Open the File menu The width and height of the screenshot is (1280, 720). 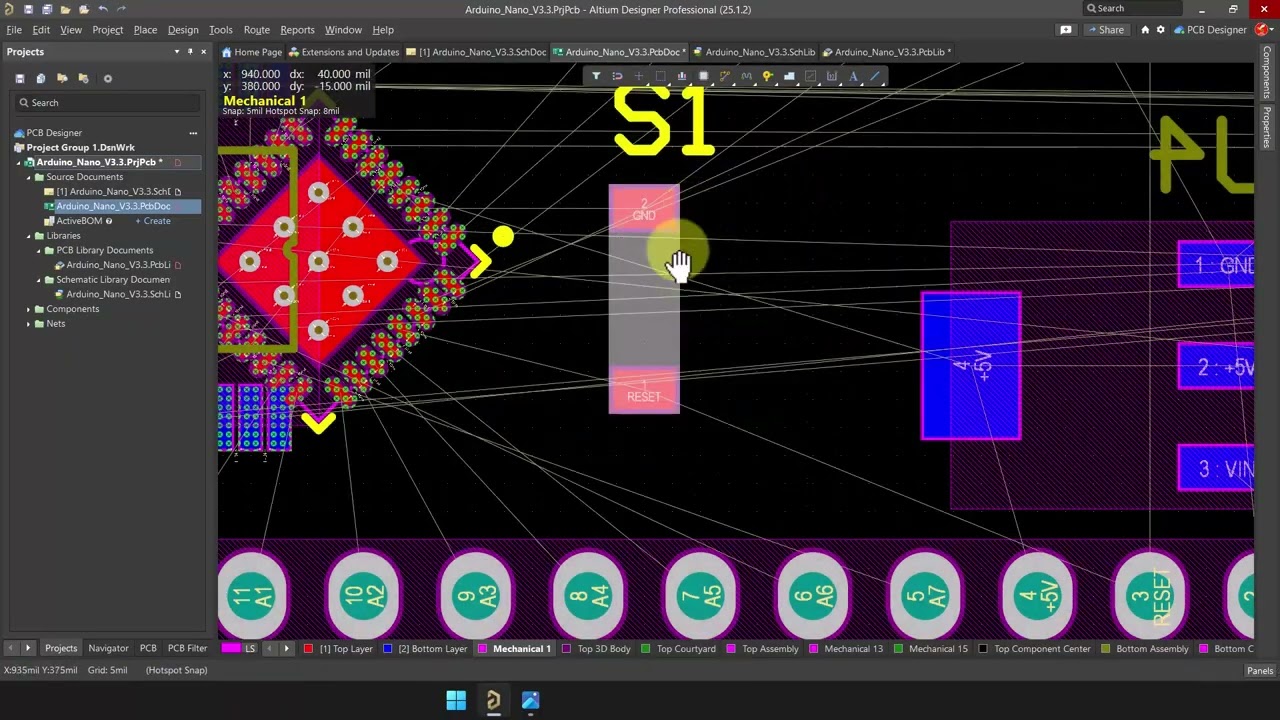[x=14, y=30]
